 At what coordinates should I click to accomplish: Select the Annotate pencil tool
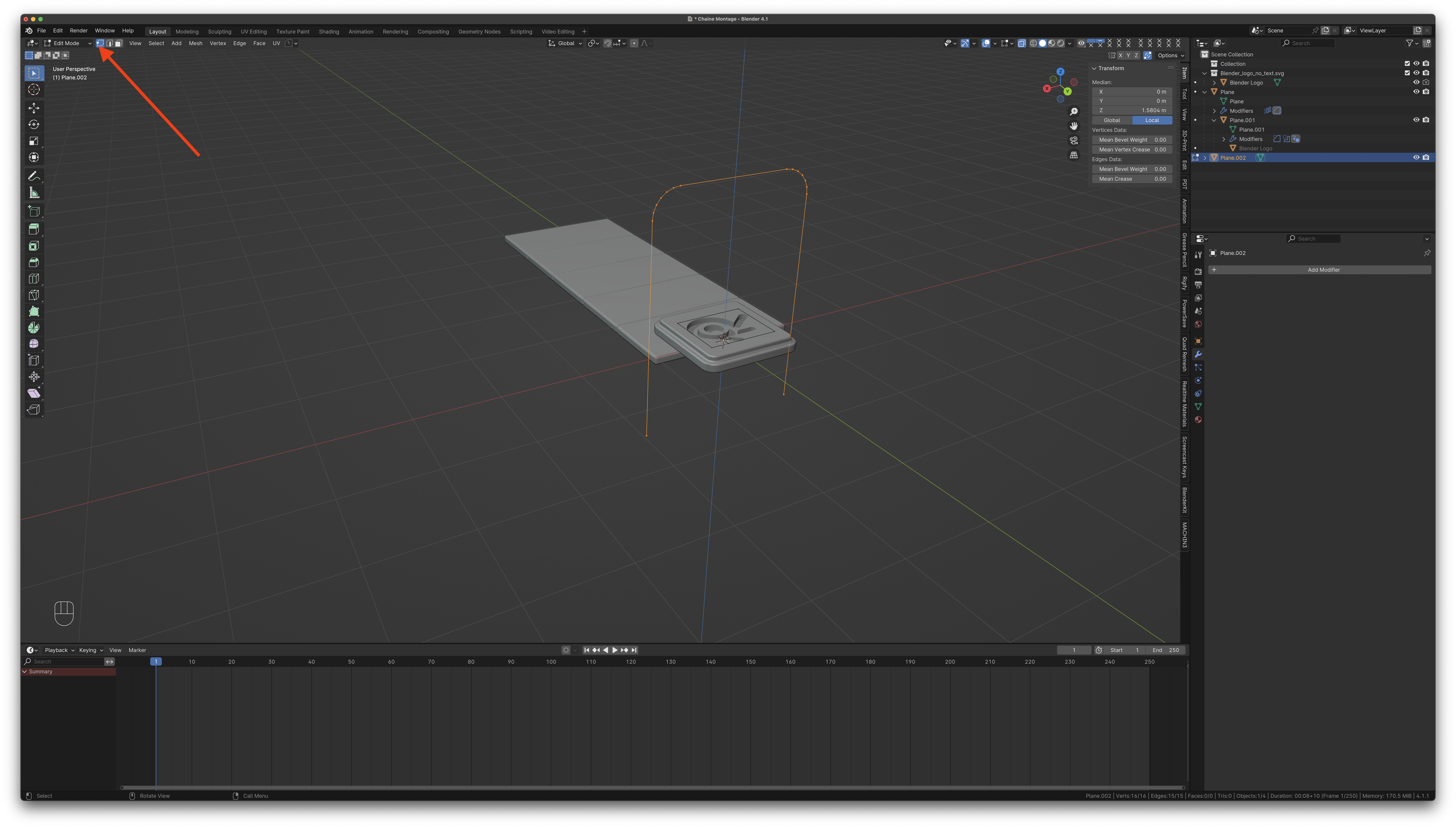point(34,176)
